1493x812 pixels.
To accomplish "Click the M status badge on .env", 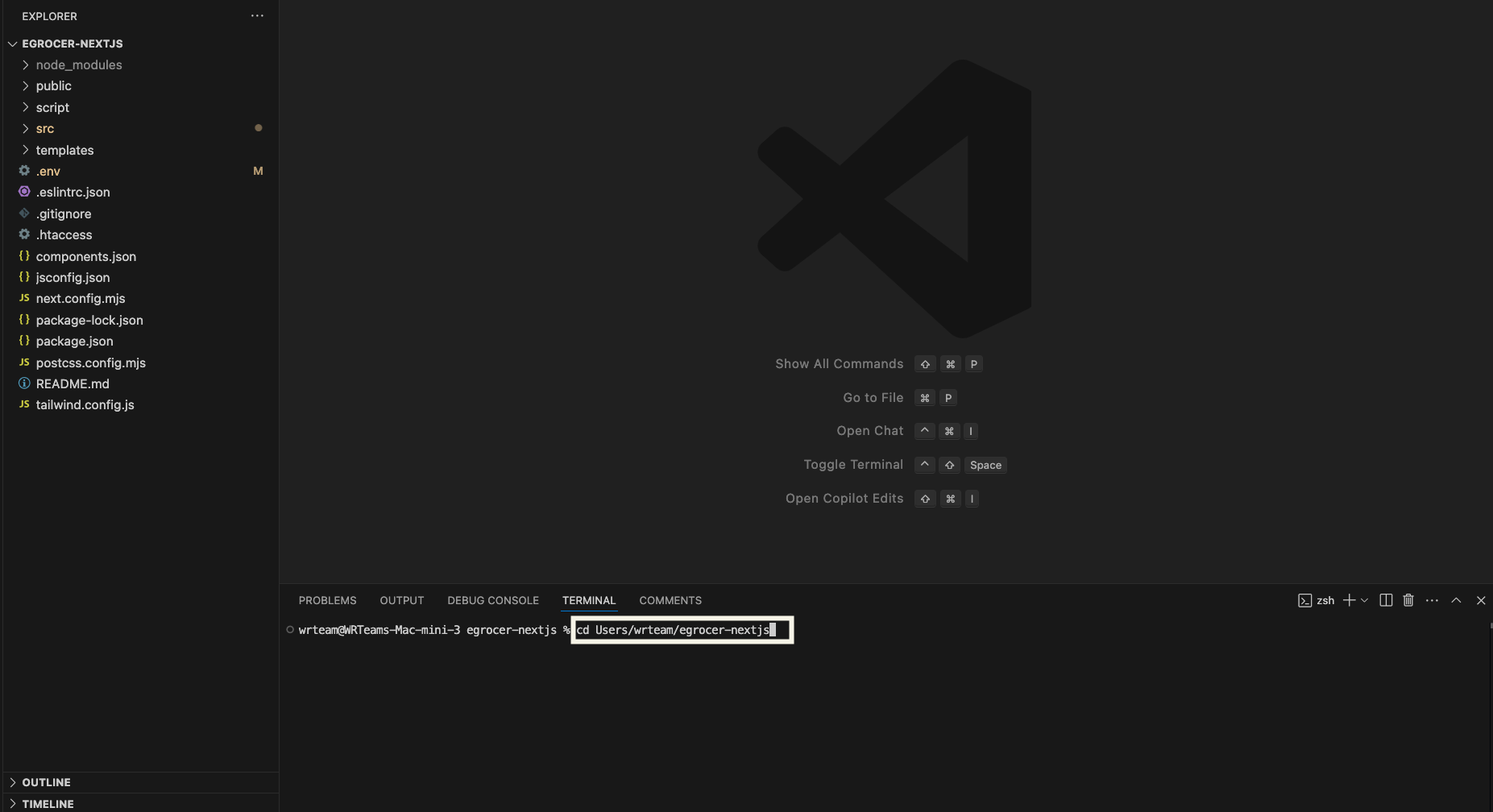I will point(258,171).
